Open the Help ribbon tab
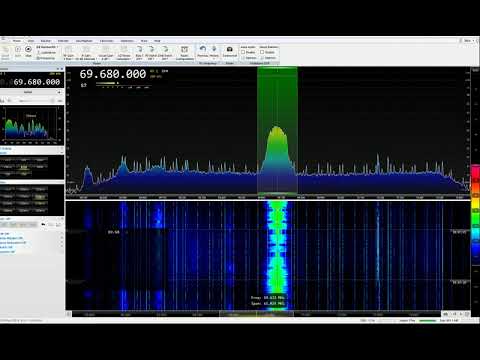Viewport: 480px width, 360px height. point(157,41)
